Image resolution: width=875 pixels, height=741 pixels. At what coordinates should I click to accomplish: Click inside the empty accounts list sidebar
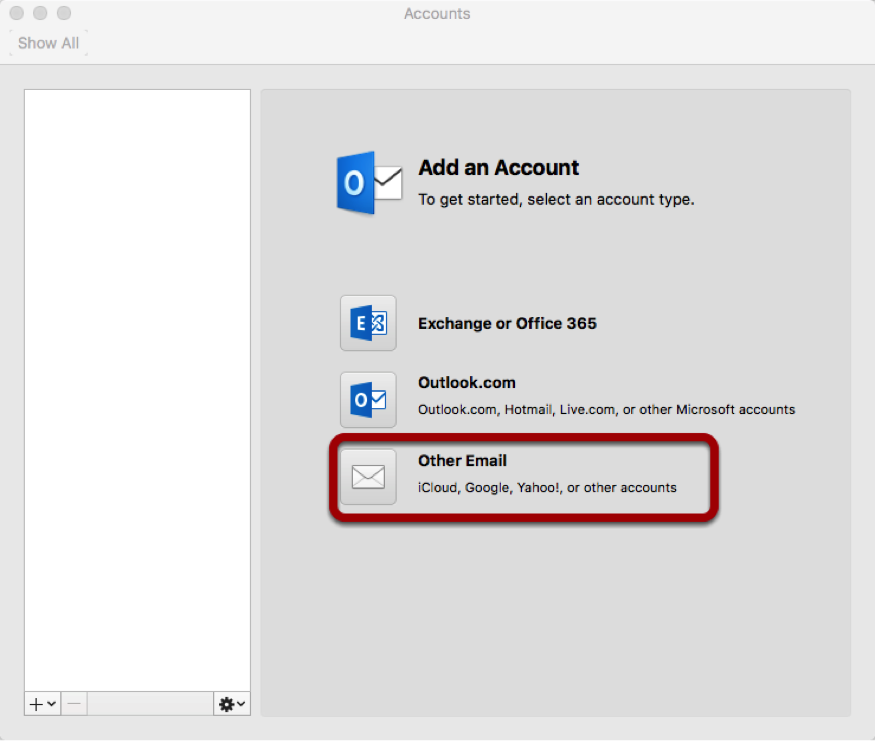(136, 390)
